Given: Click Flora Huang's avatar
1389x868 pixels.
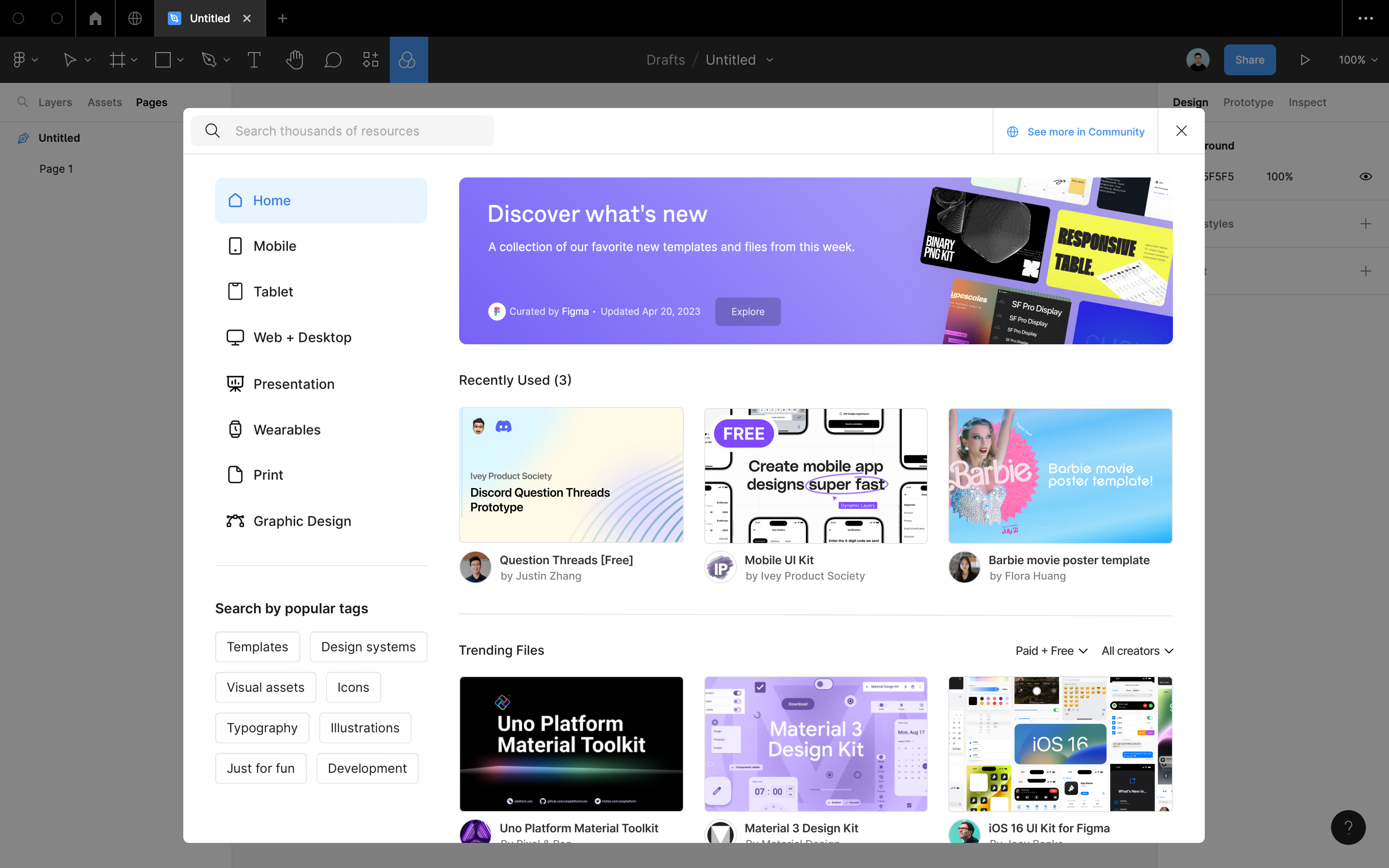Looking at the screenshot, I should [964, 567].
